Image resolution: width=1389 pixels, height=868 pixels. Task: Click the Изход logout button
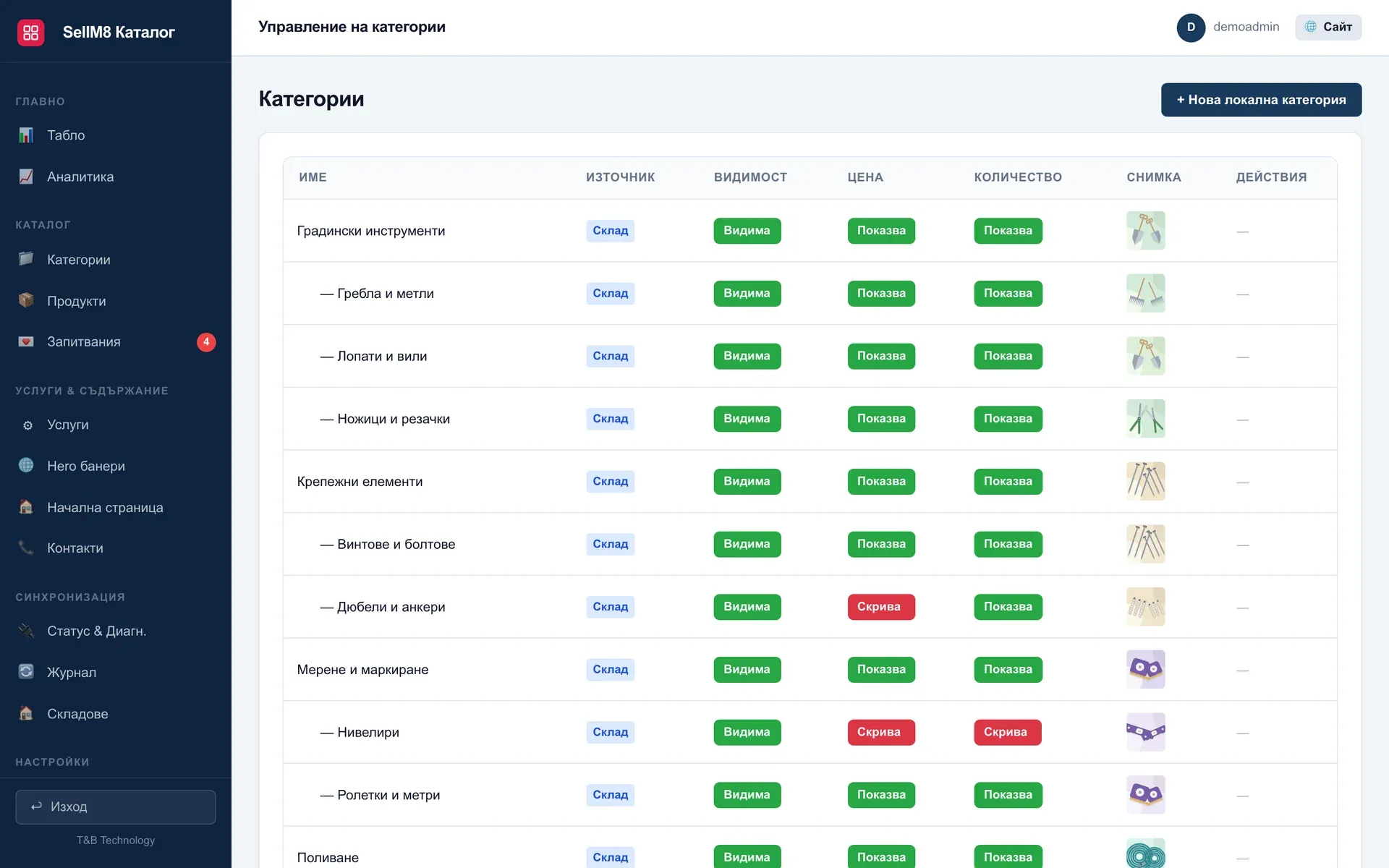pos(116,807)
